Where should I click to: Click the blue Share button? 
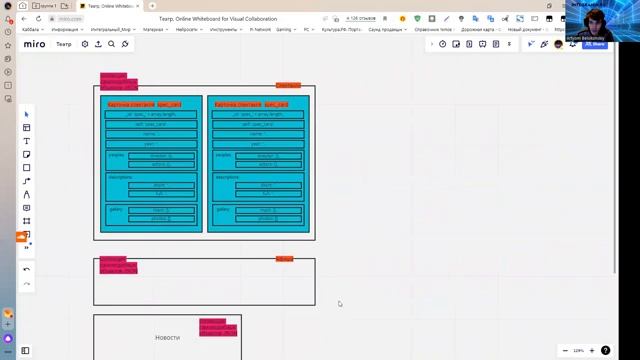[595, 44]
